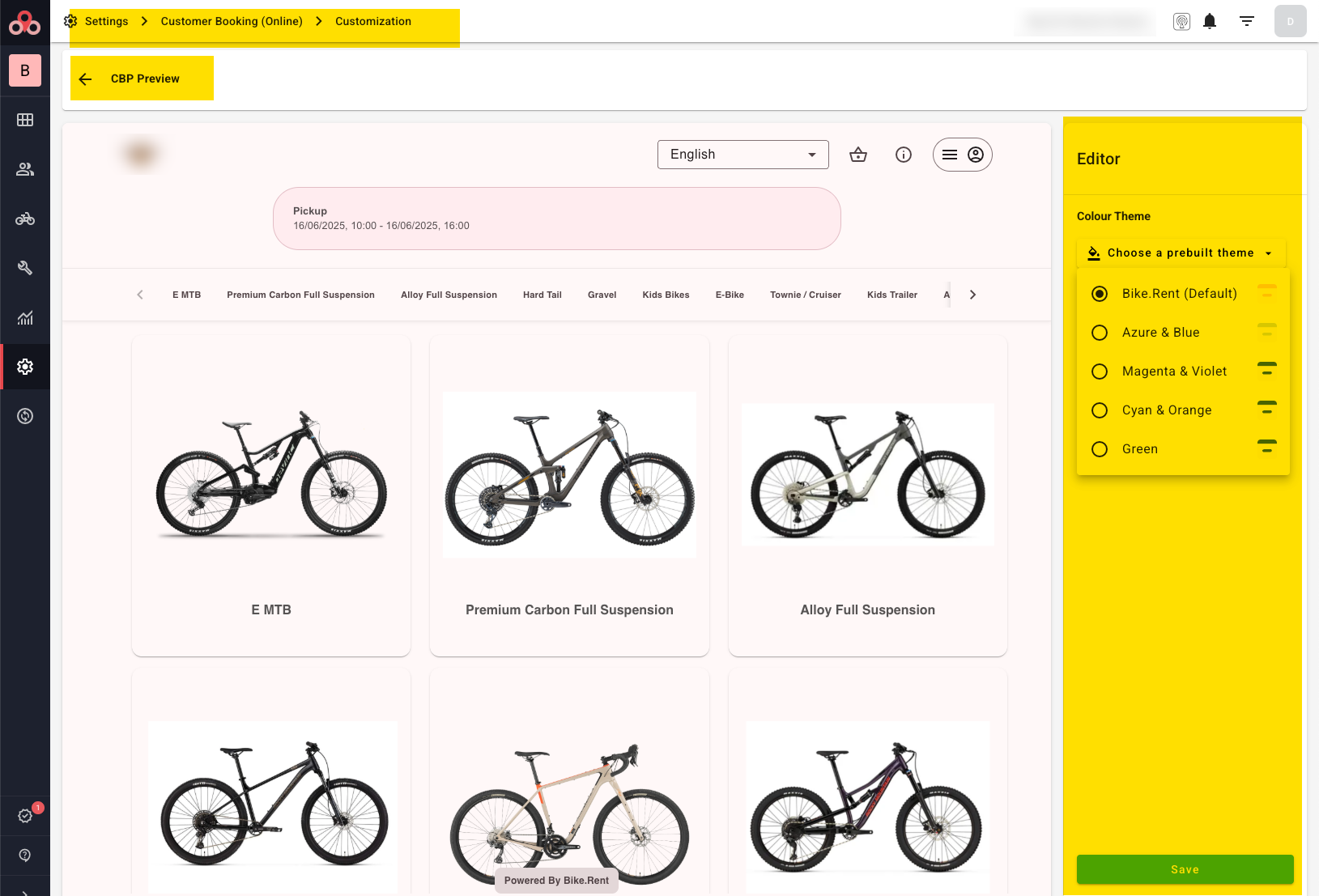Screen dimensions: 1319x896
Task: Open the beige gravel bike card
Action: coord(569,782)
